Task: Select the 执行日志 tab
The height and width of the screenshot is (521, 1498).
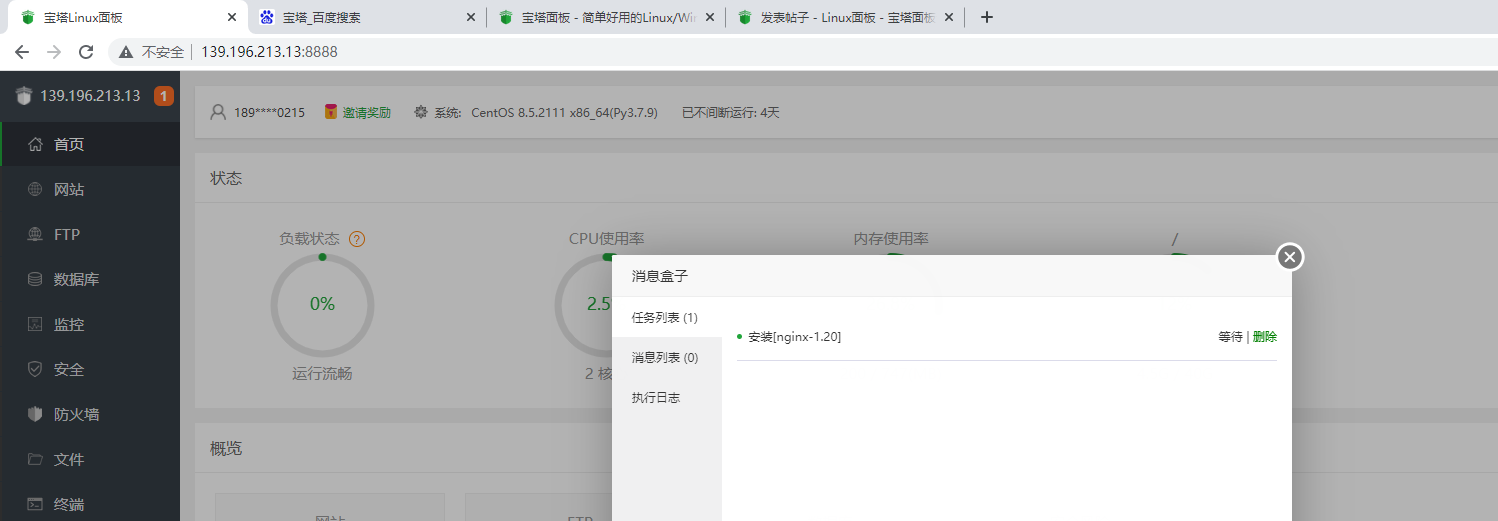Action: 666,397
